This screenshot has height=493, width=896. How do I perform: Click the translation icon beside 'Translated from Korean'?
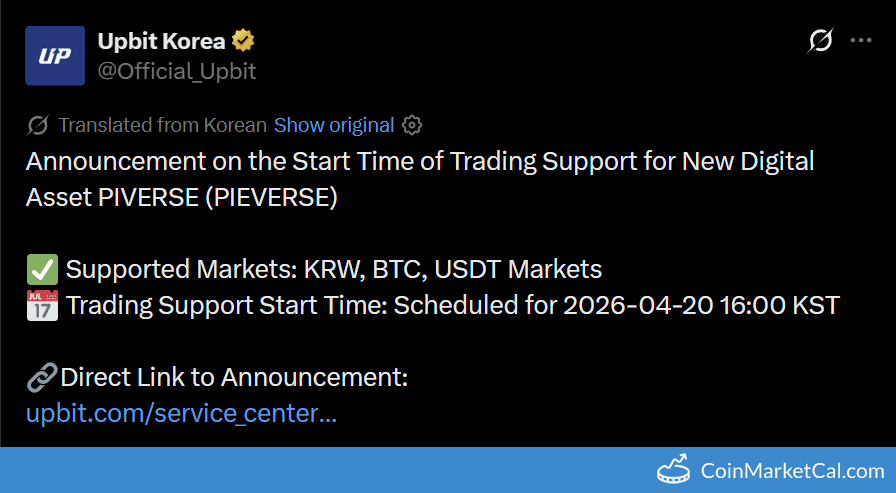pos(38,125)
